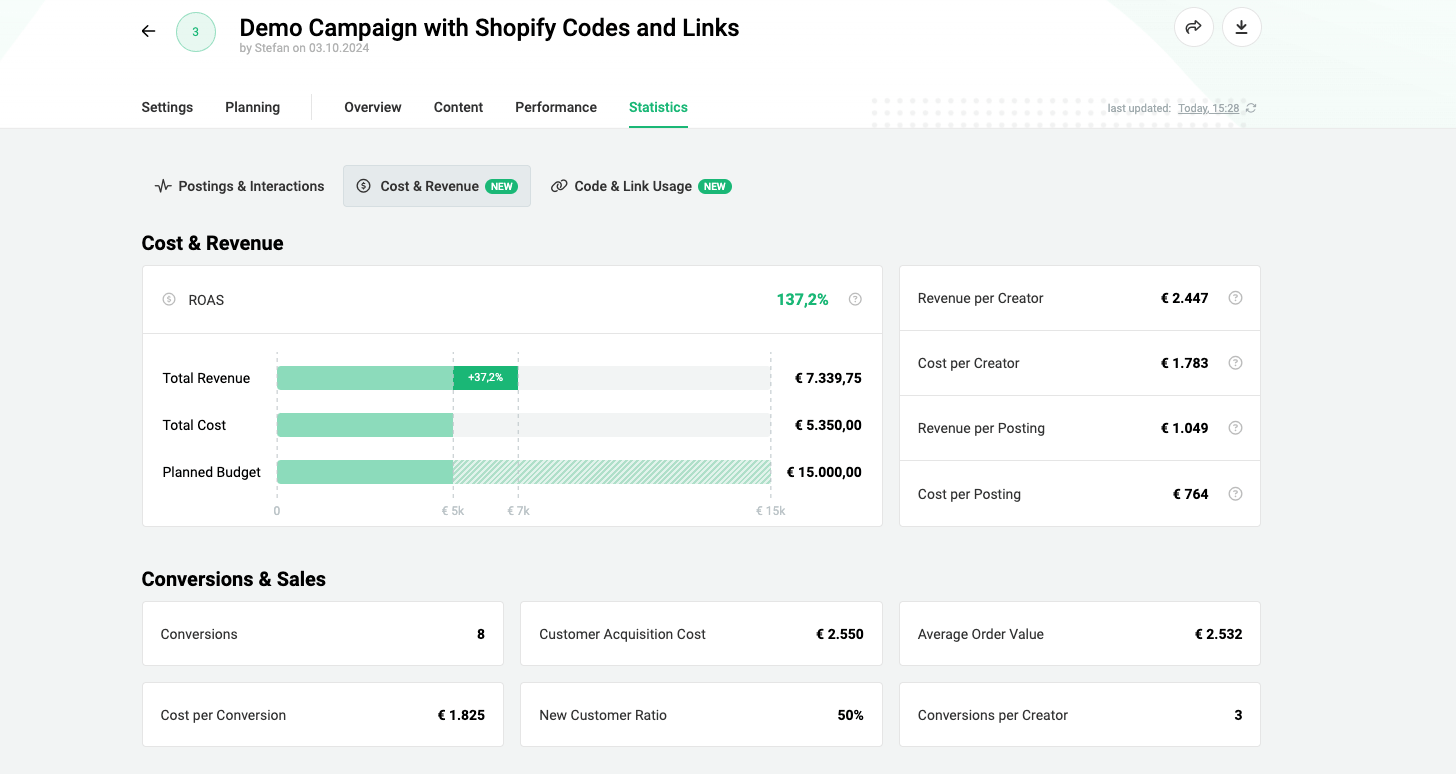The height and width of the screenshot is (774, 1456).
Task: Switch to the Content tab
Action: (458, 107)
